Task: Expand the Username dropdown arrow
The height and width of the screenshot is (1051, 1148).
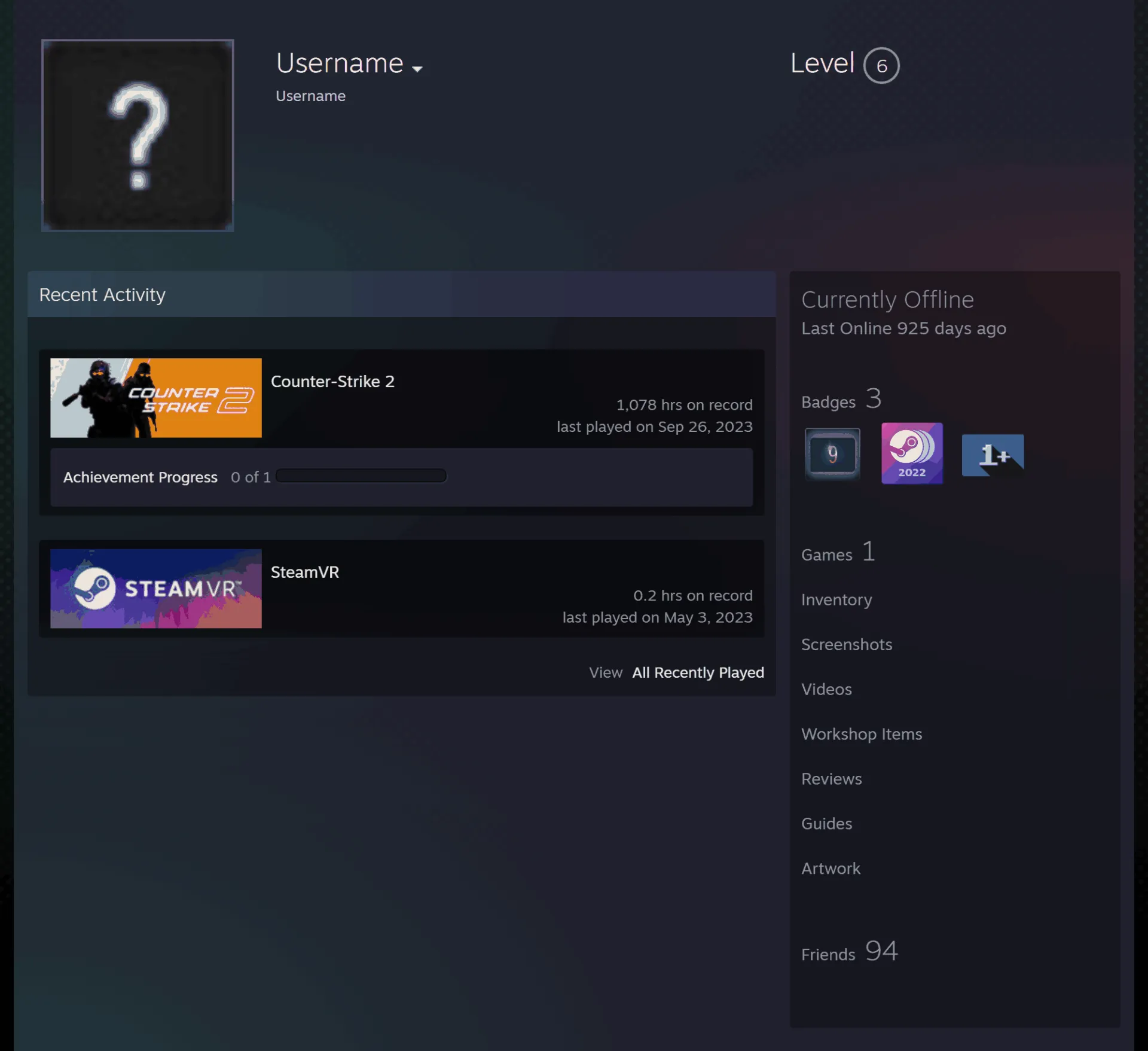Action: point(417,69)
